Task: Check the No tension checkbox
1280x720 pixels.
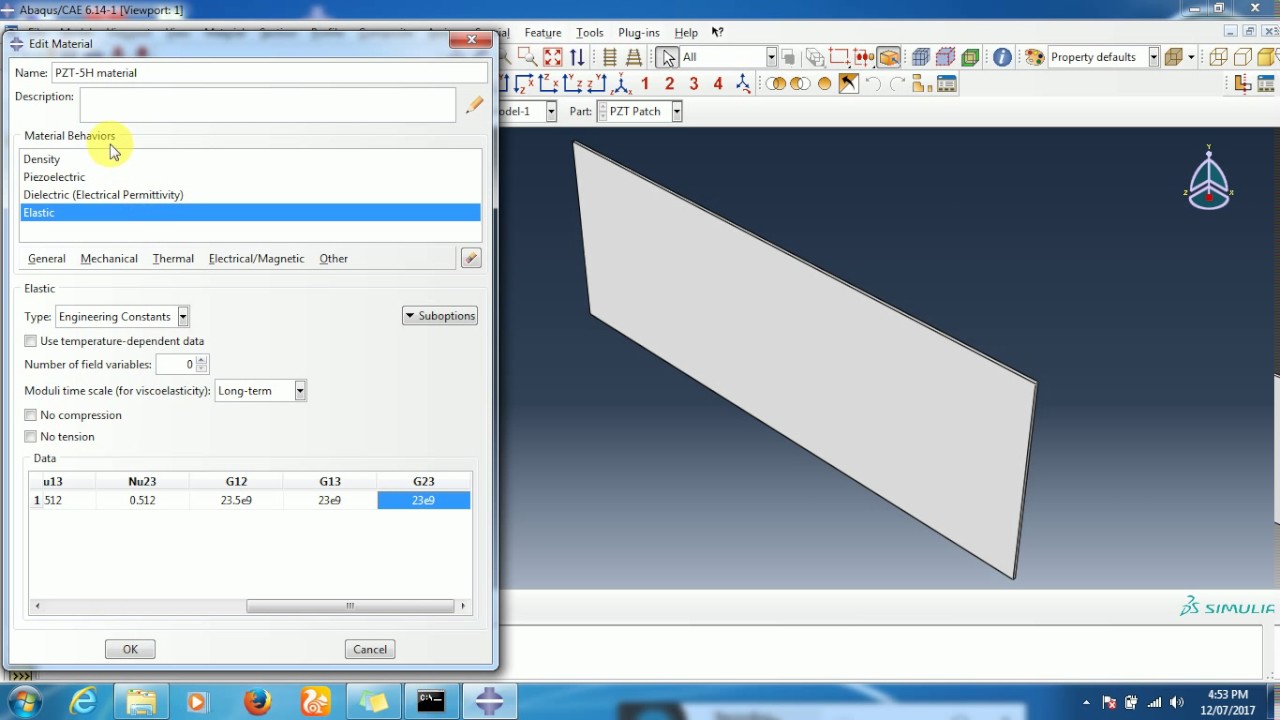Action: click(x=30, y=437)
